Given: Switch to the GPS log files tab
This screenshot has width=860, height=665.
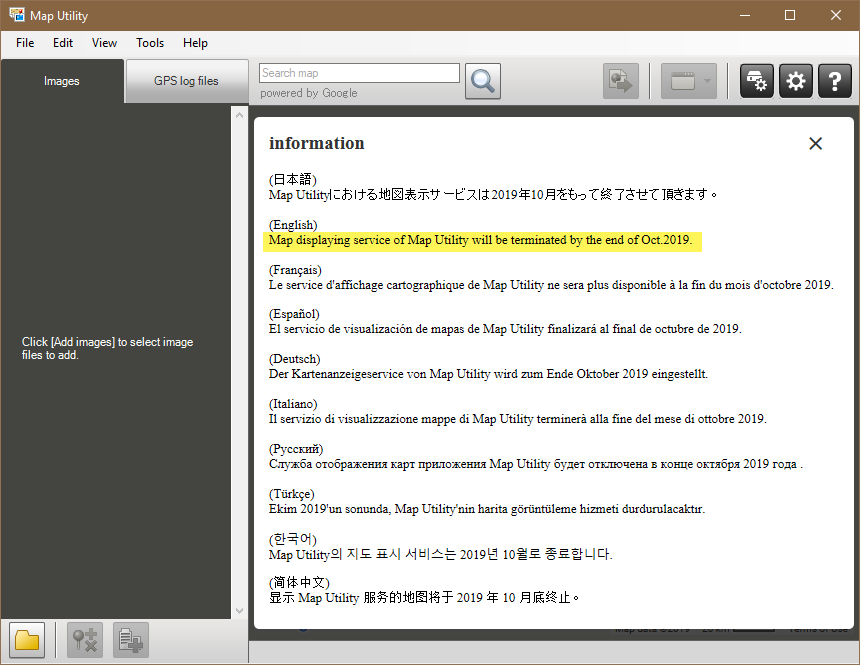Looking at the screenshot, I should pos(186,81).
